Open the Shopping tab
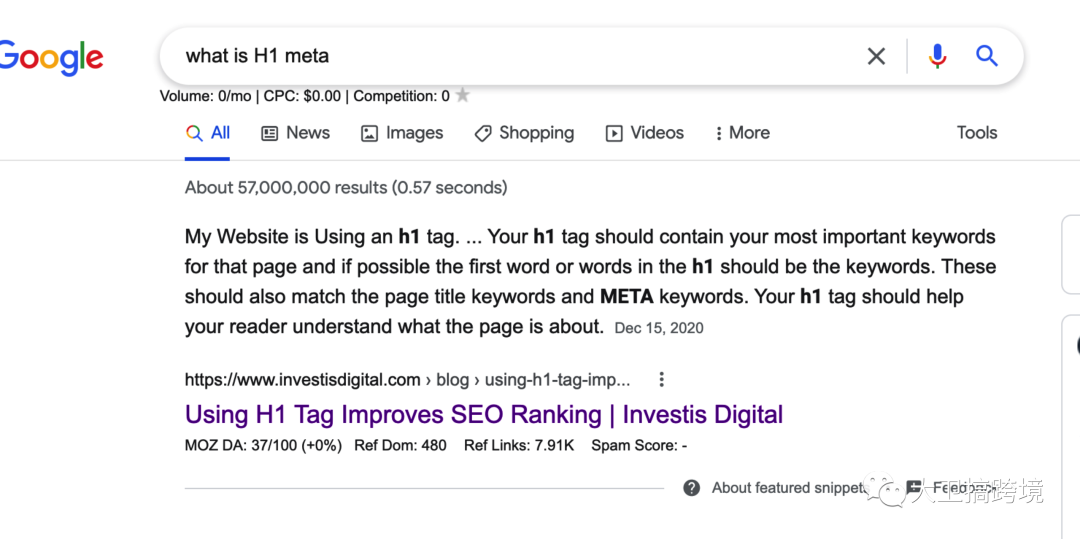 [x=524, y=133]
